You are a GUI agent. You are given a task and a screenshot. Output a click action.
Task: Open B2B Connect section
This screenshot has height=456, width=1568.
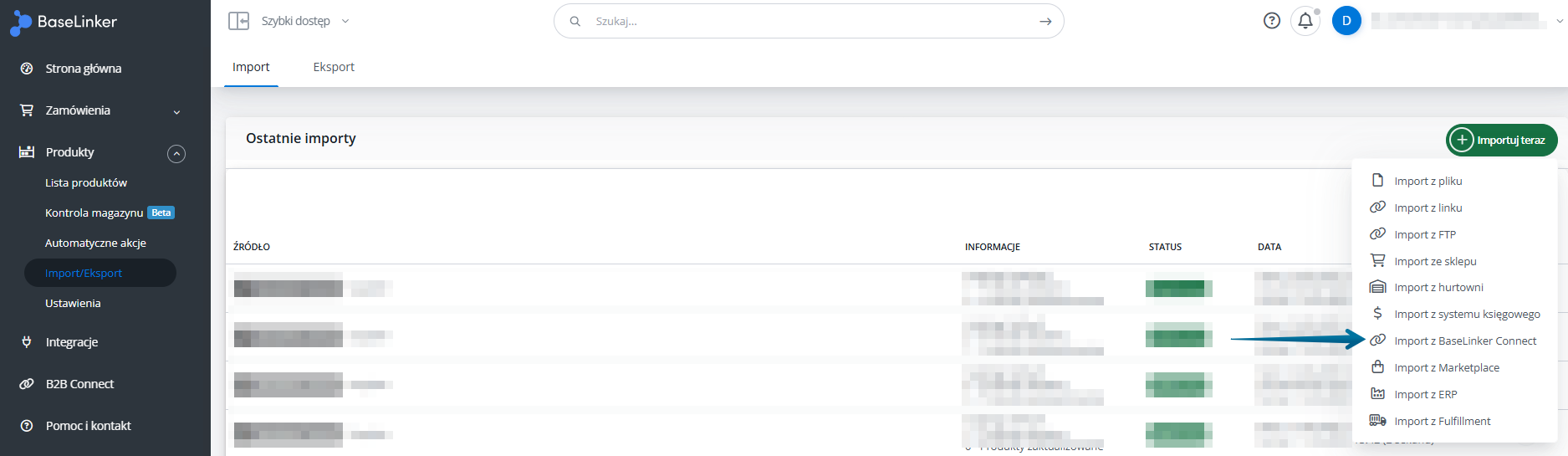click(x=79, y=384)
